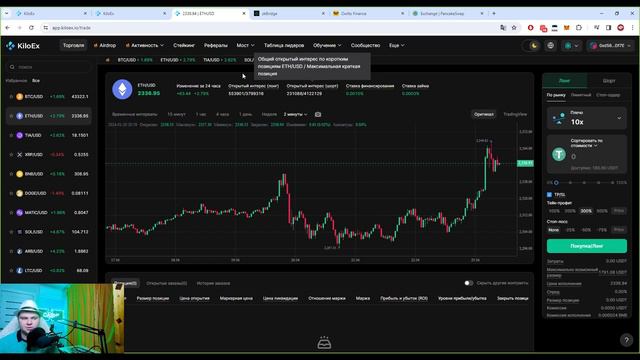This screenshot has height=360, width=640.
Task: Select None stop-loss option
Action: tap(553, 230)
